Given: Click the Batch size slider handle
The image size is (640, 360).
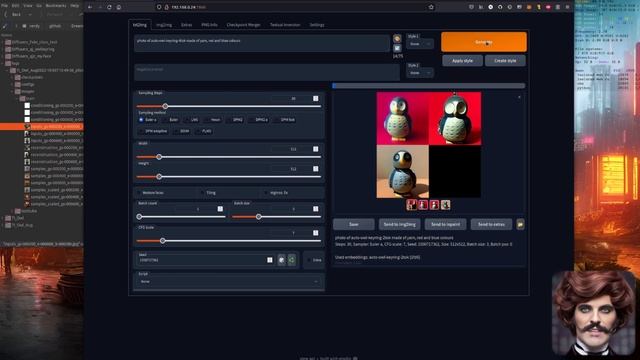Looking at the screenshot, I should tap(258, 217).
